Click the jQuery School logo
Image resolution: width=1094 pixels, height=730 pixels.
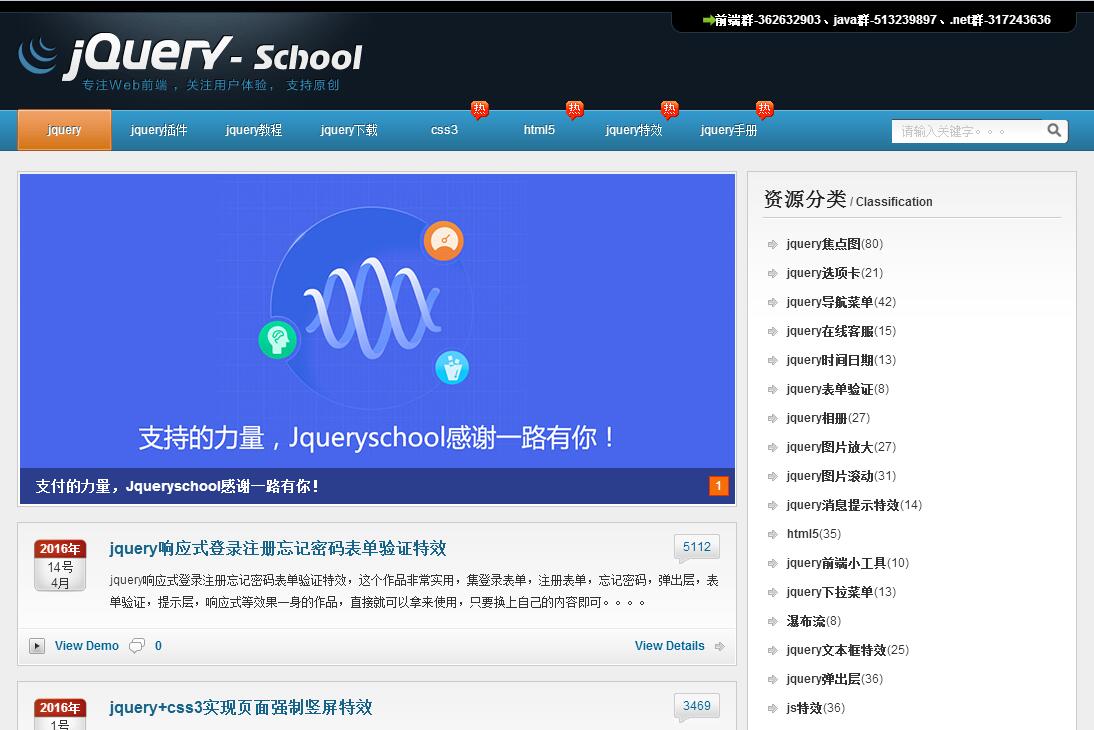[190, 58]
